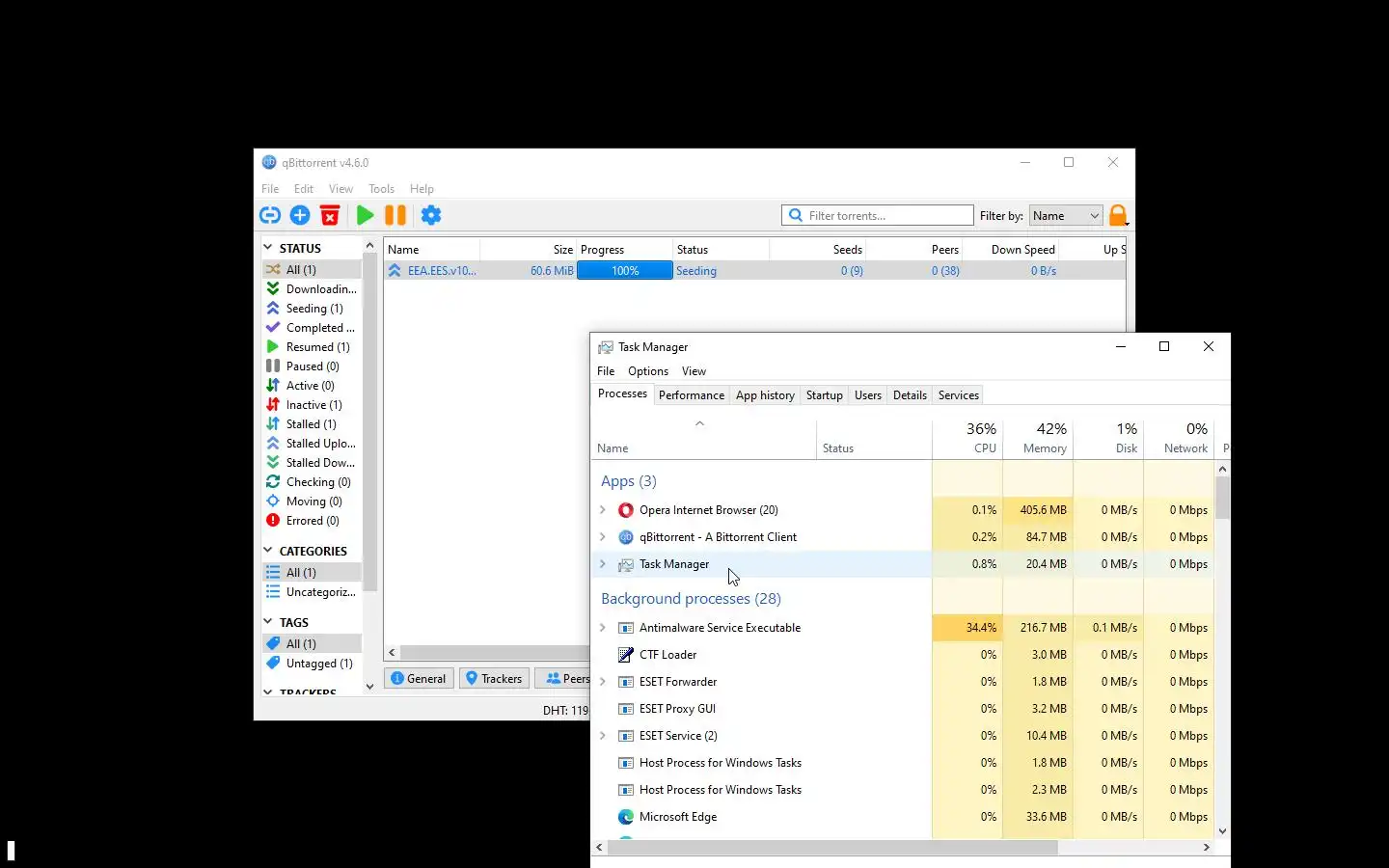Select the Completed status filter
The image size is (1389, 868).
click(313, 328)
